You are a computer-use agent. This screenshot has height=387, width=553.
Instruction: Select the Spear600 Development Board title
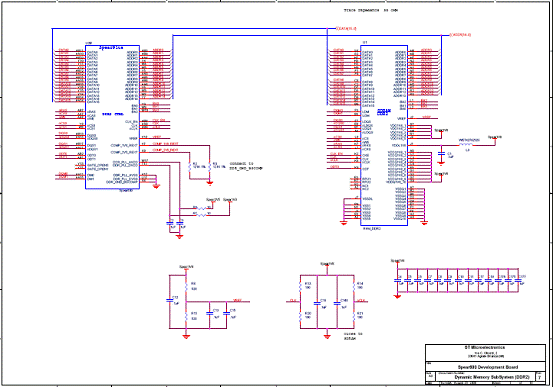(x=488, y=367)
